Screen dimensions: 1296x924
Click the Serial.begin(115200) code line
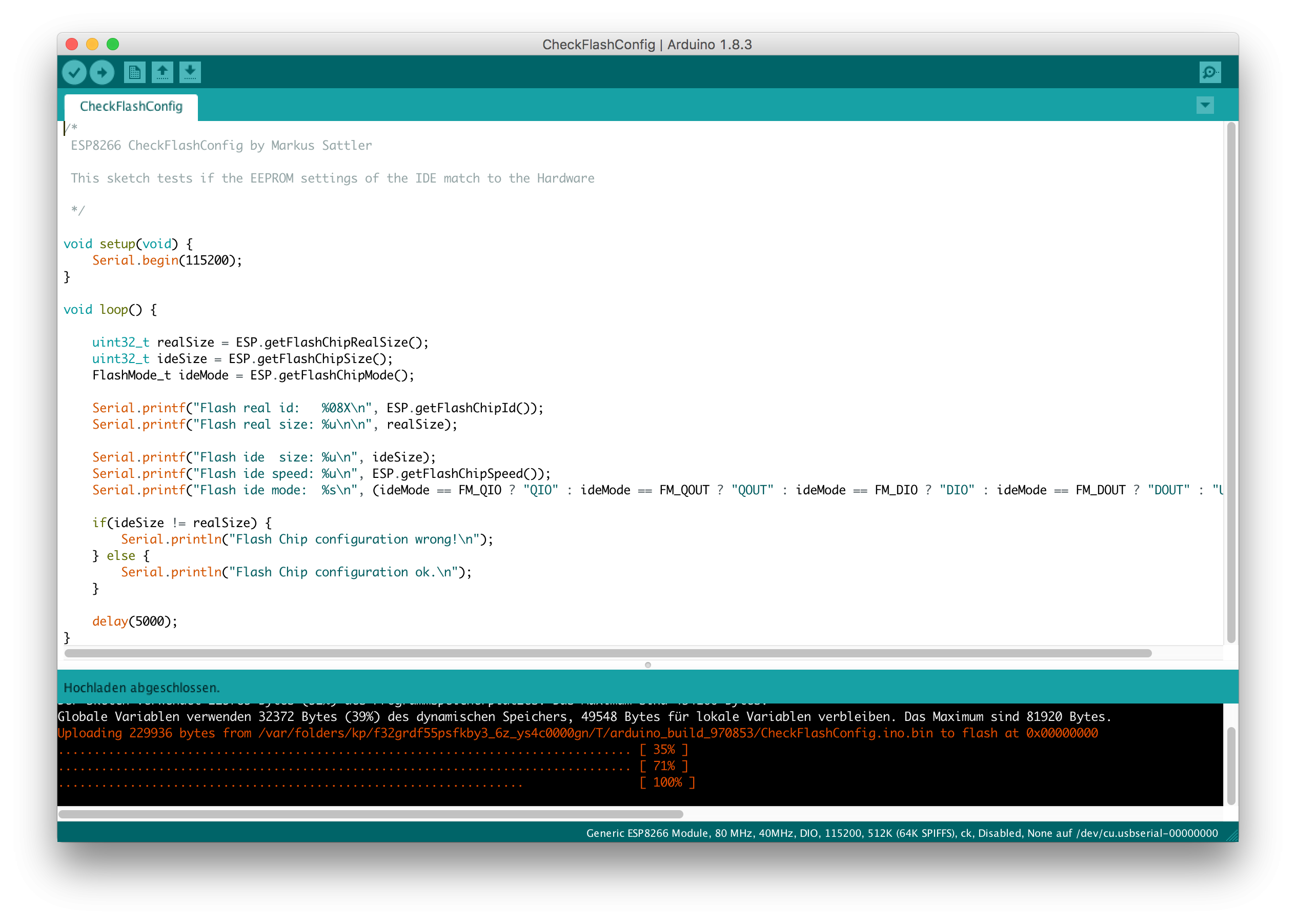[167, 260]
